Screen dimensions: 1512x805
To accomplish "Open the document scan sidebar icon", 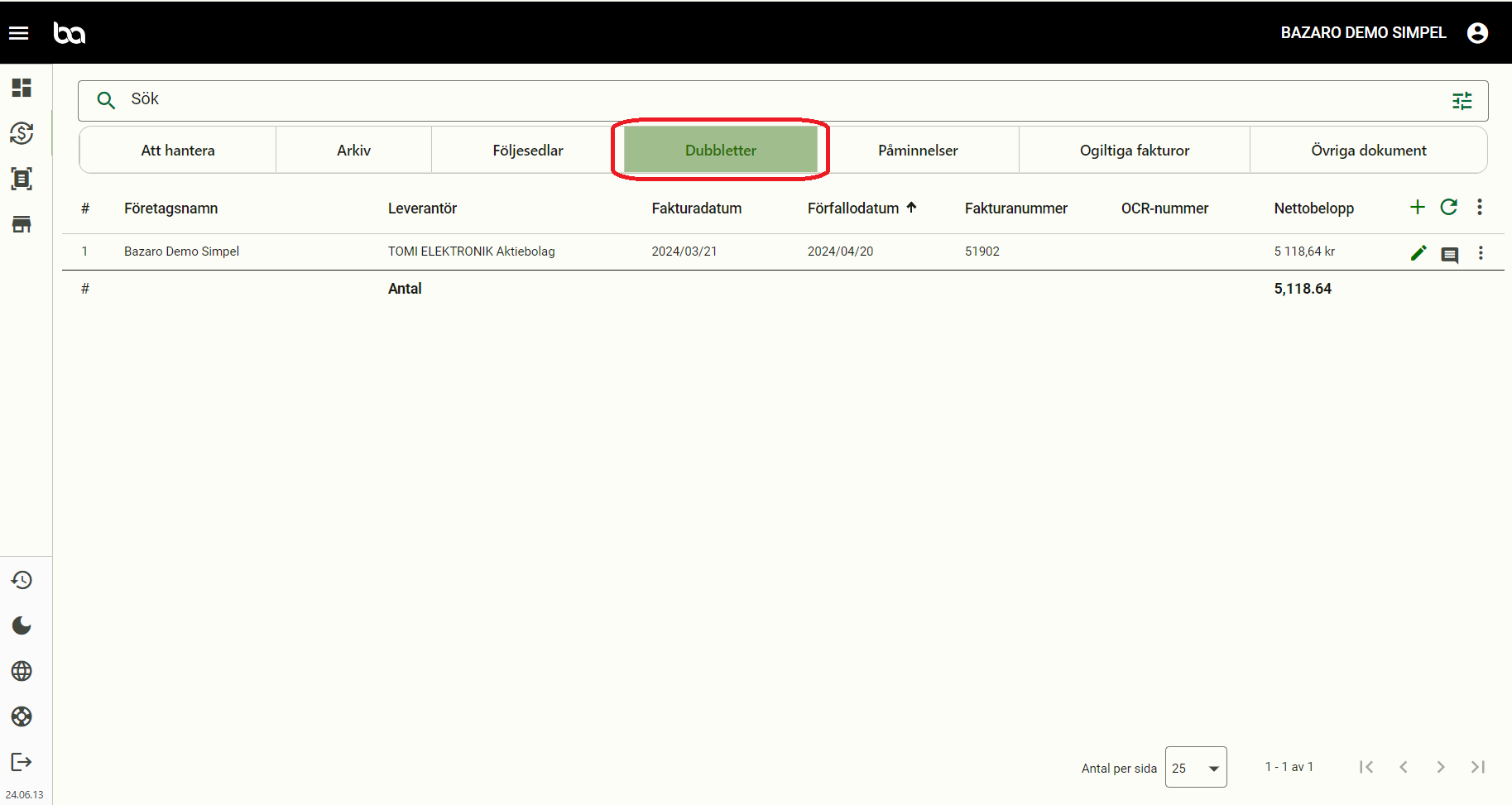I will (22, 179).
